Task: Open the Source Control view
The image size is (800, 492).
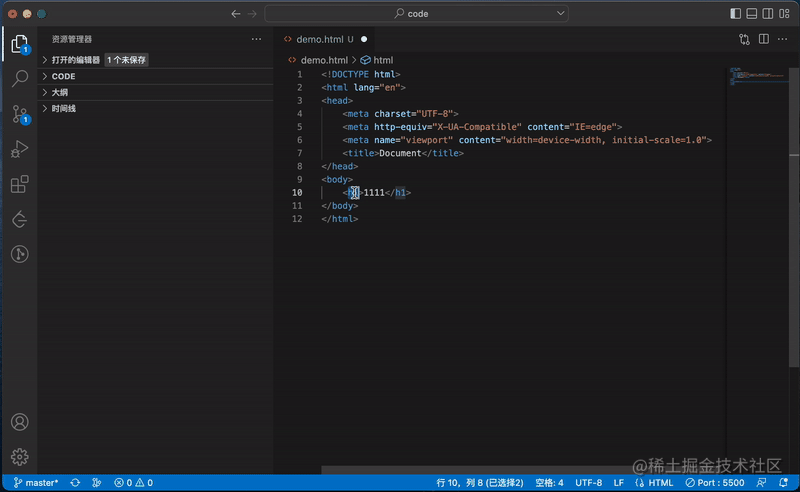Action: (x=20, y=113)
